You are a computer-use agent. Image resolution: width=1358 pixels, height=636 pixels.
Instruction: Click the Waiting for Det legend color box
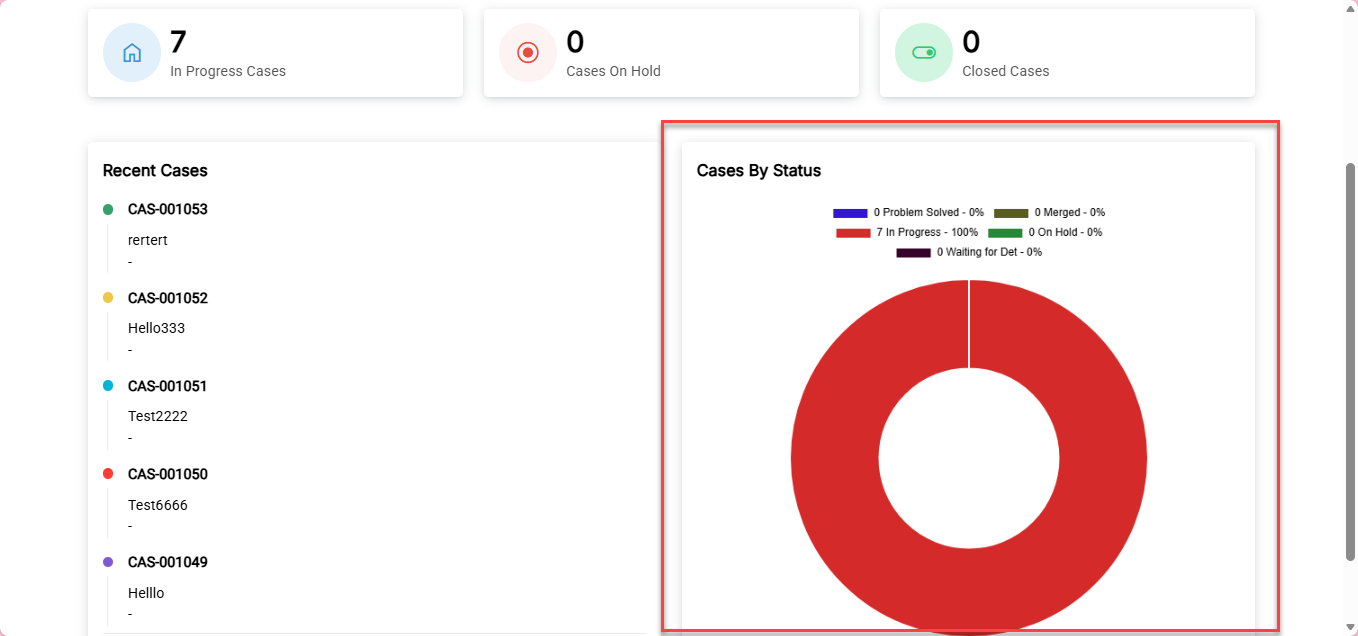[913, 253]
